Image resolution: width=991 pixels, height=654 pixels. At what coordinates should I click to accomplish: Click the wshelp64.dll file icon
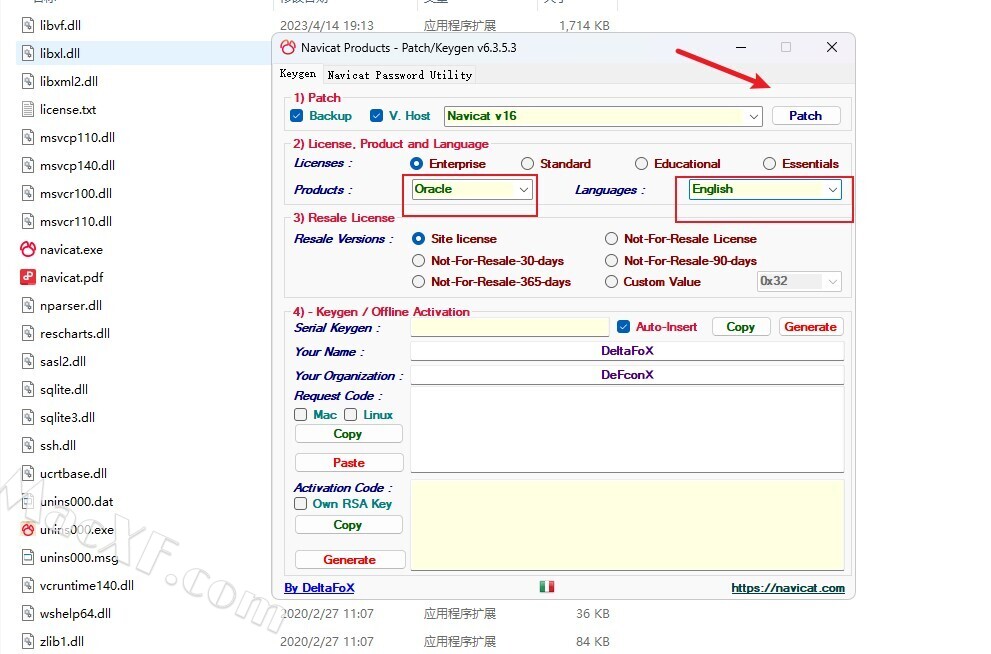(x=28, y=613)
